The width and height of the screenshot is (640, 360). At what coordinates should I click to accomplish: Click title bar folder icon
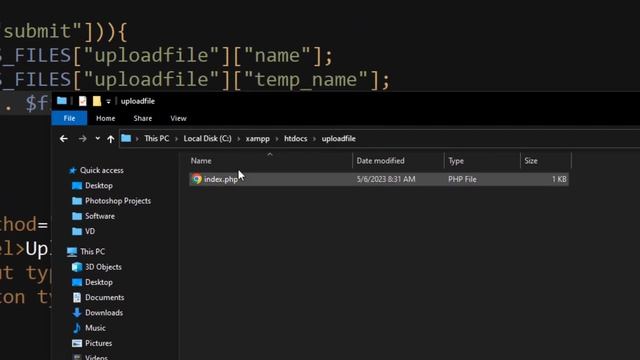tap(62, 101)
